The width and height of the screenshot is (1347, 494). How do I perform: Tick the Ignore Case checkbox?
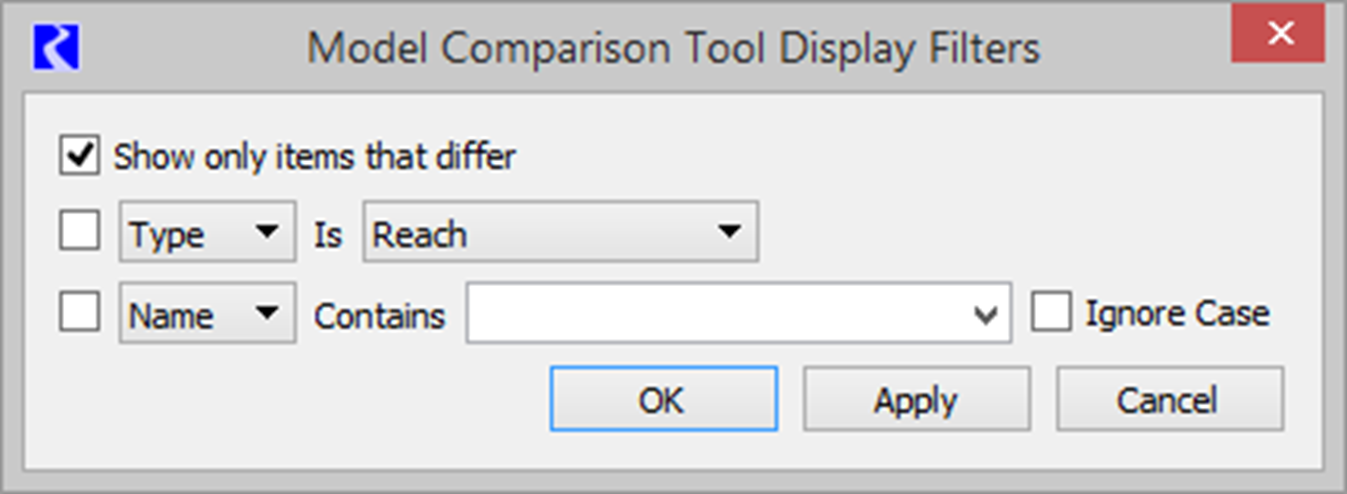click(x=1052, y=314)
